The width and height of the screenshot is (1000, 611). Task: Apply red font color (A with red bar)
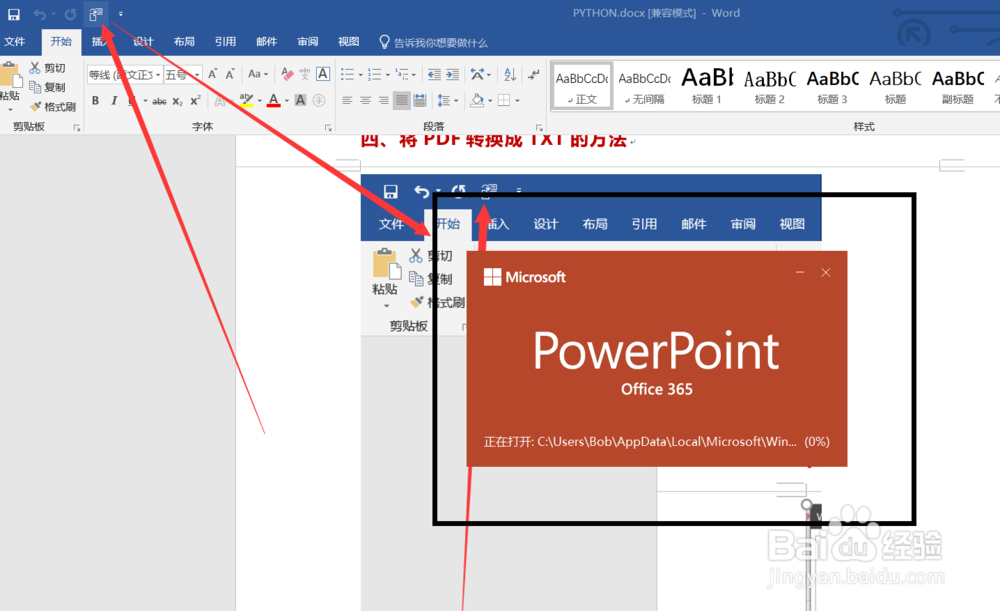[x=274, y=100]
